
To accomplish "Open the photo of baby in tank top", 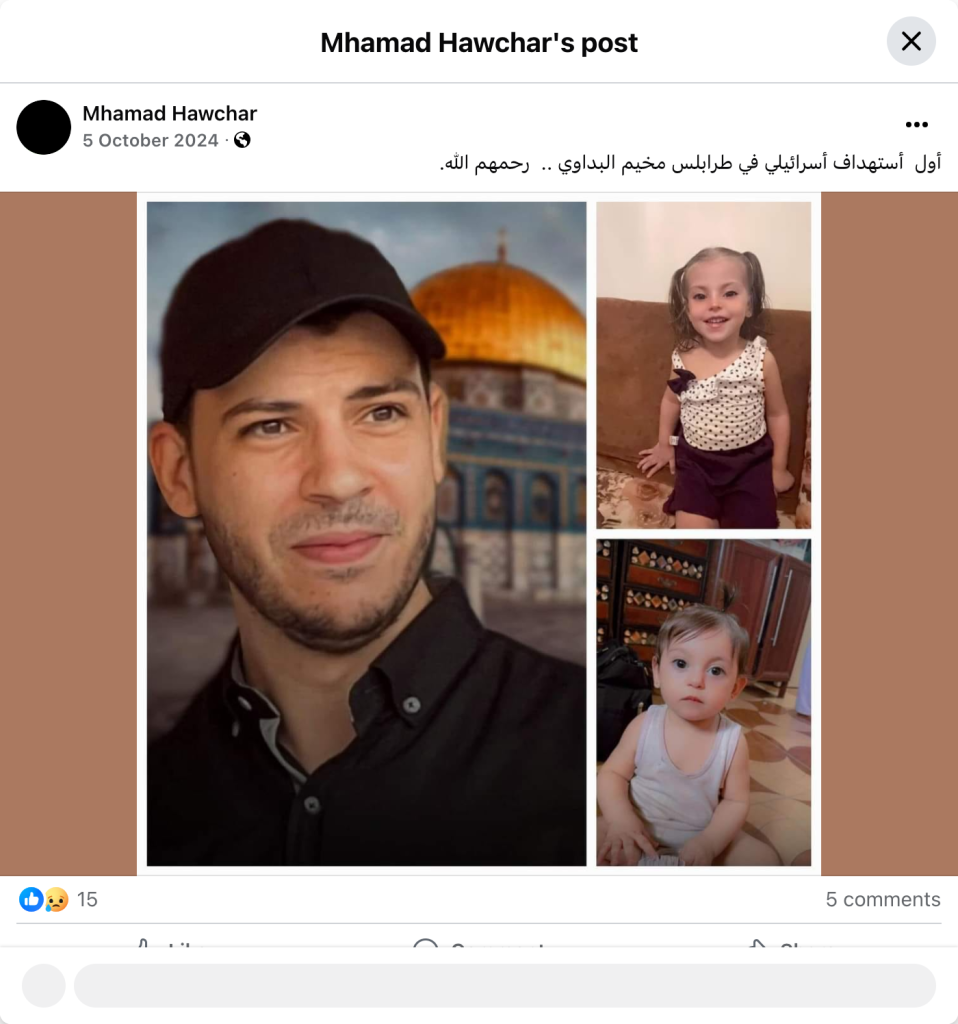I will pyautogui.click(x=703, y=703).
